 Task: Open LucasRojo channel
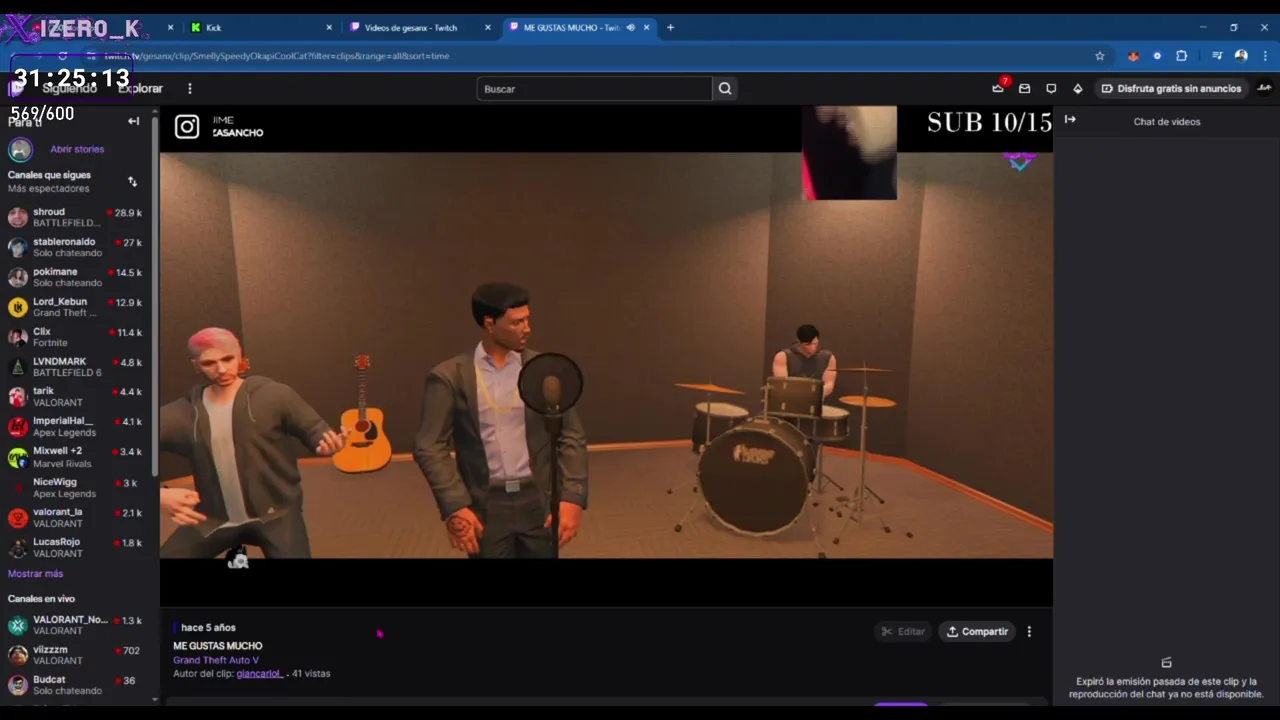[x=77, y=547]
